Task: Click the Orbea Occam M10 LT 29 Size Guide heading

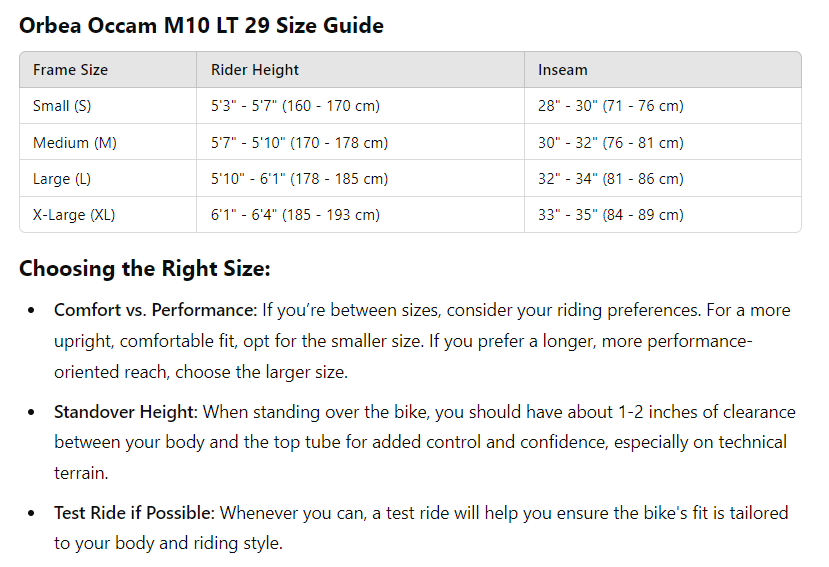Action: click(201, 26)
